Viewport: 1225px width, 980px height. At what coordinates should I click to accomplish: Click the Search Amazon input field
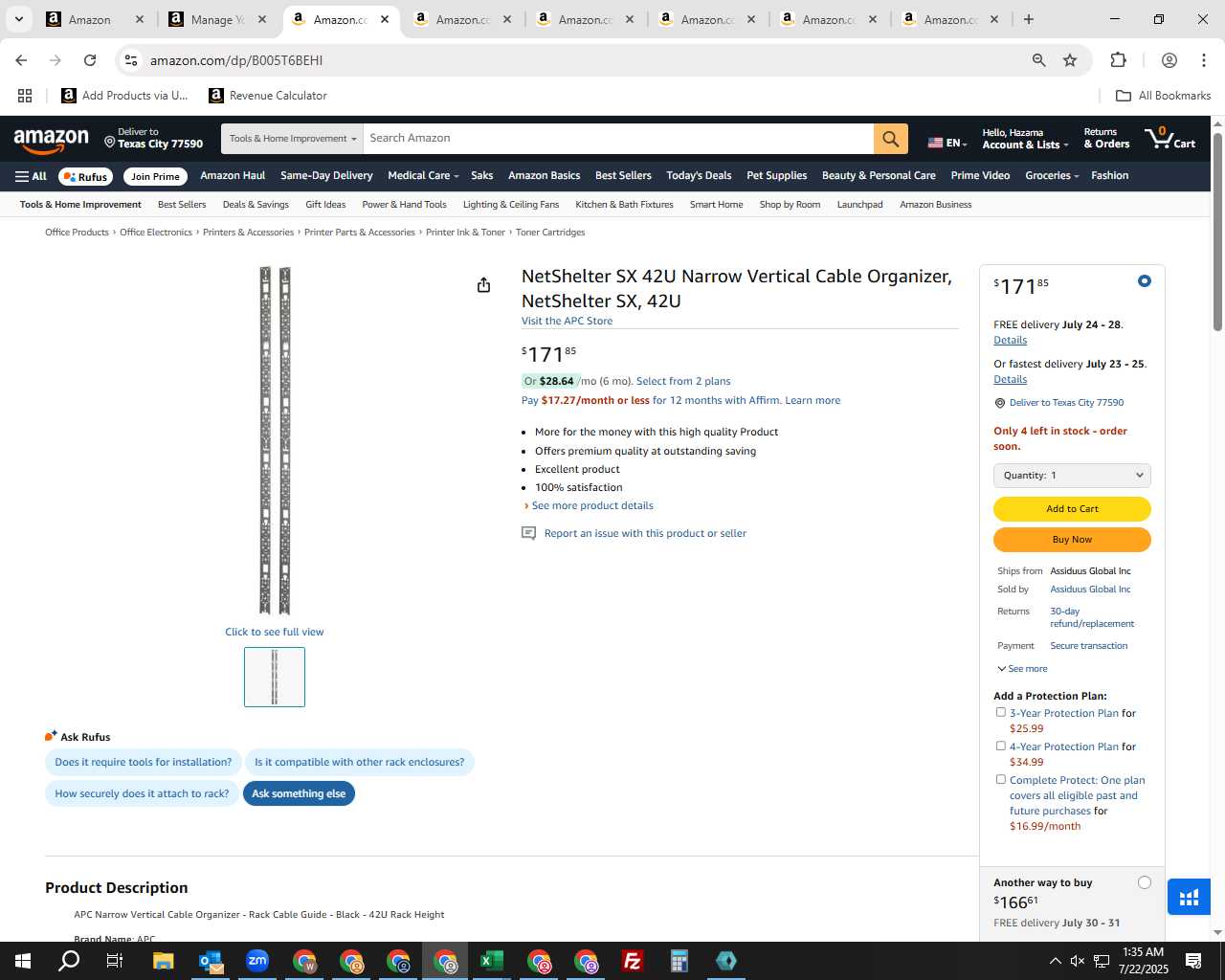point(618,139)
